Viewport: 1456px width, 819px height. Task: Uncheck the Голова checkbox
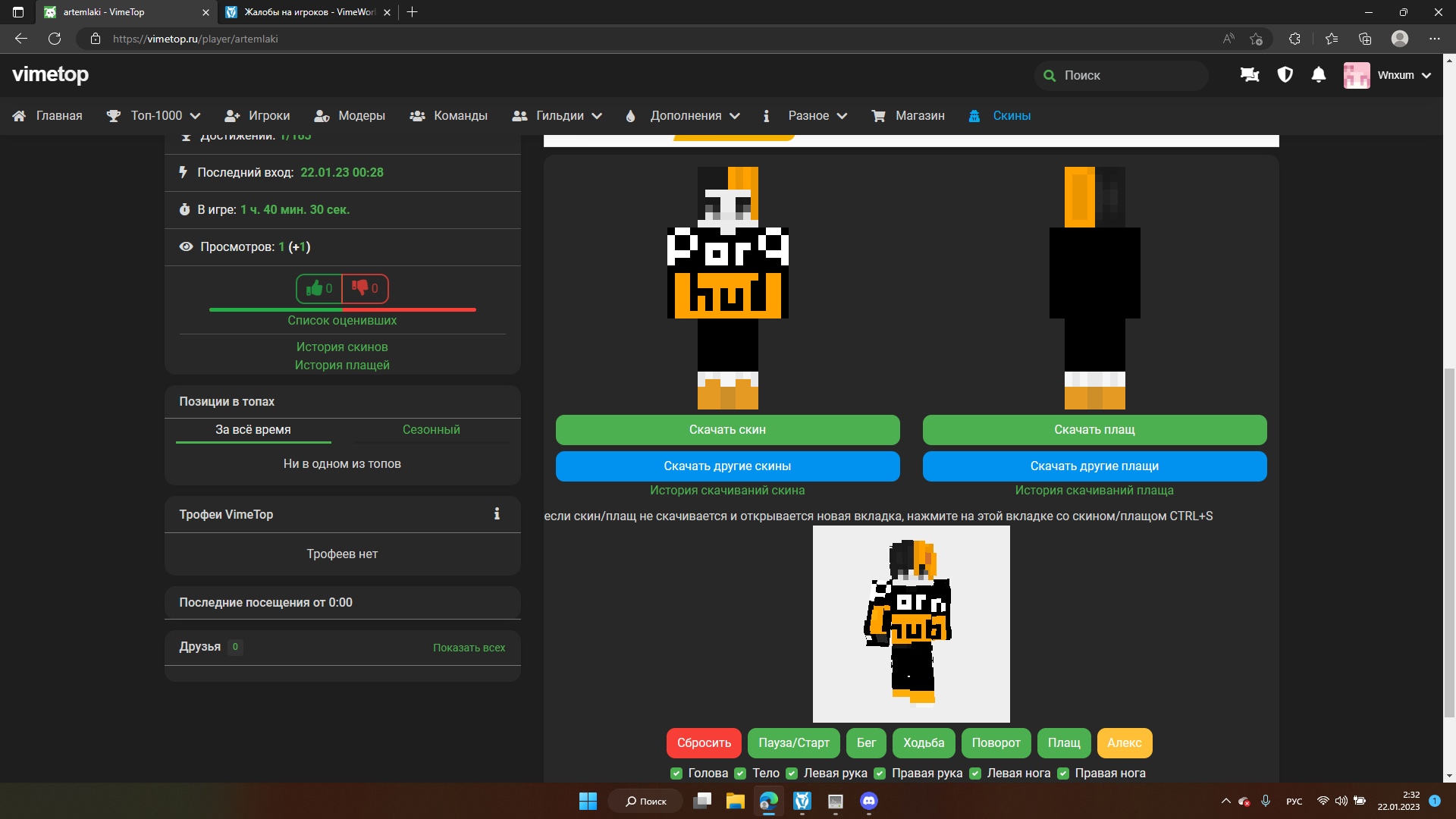click(x=676, y=773)
